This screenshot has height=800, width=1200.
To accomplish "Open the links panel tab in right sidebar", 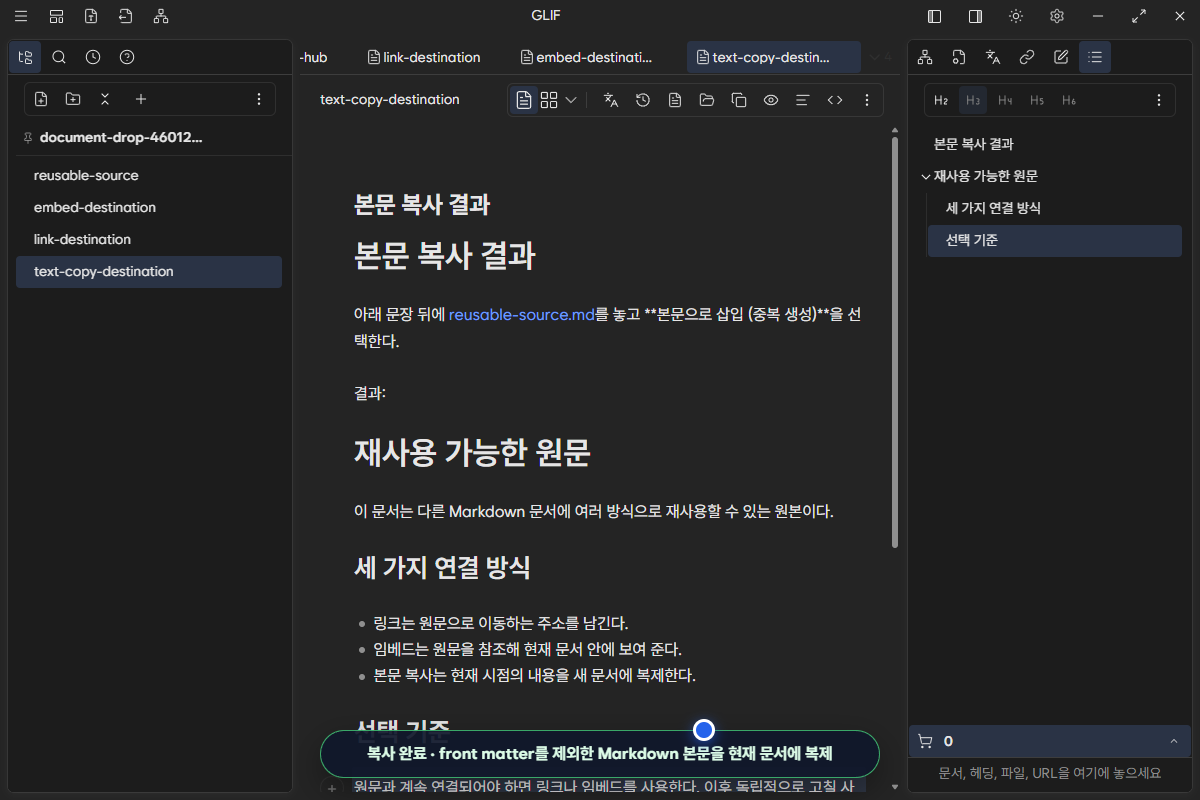I will click(x=1027, y=57).
